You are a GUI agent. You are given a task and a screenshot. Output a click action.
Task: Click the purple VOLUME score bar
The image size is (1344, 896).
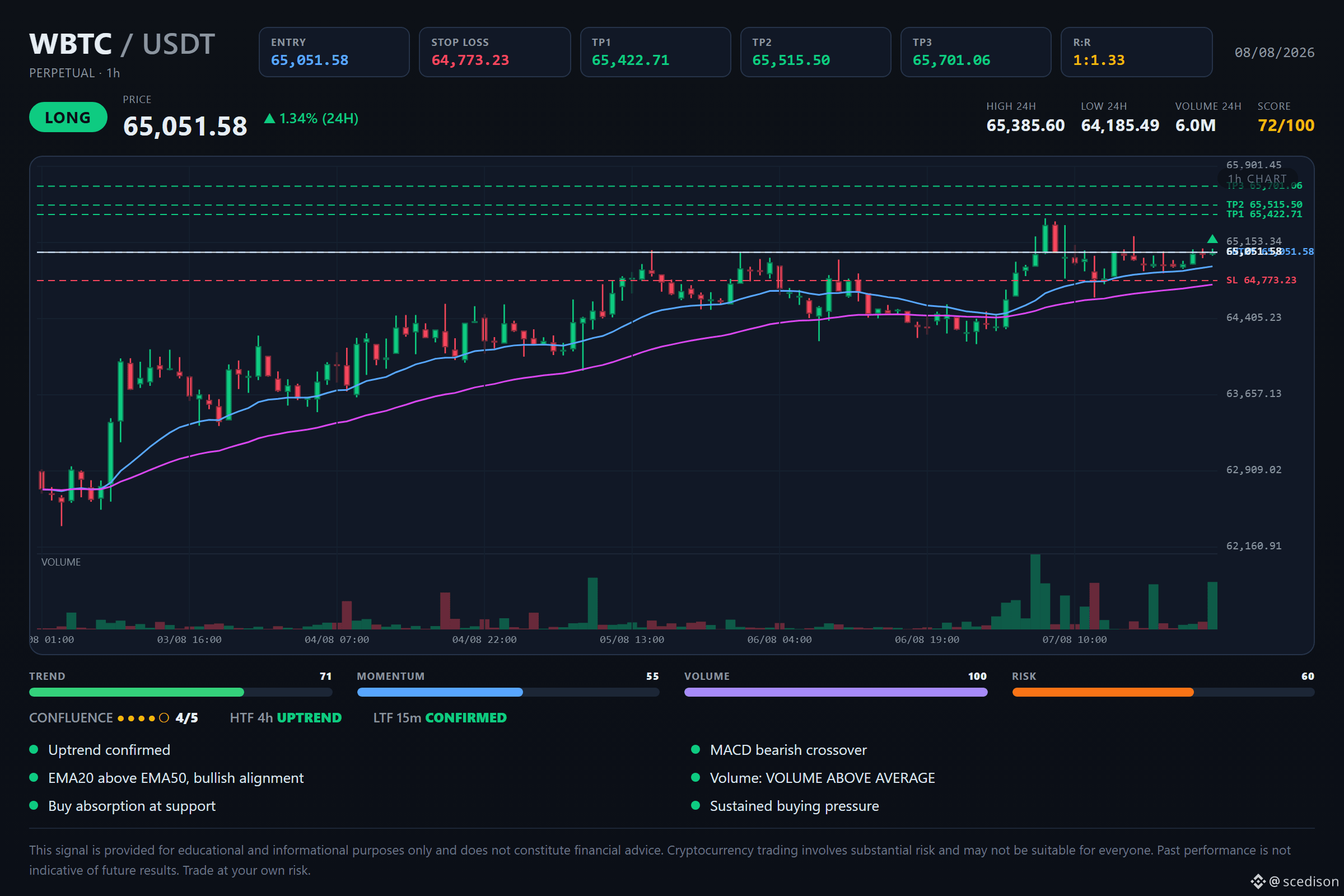(x=836, y=692)
